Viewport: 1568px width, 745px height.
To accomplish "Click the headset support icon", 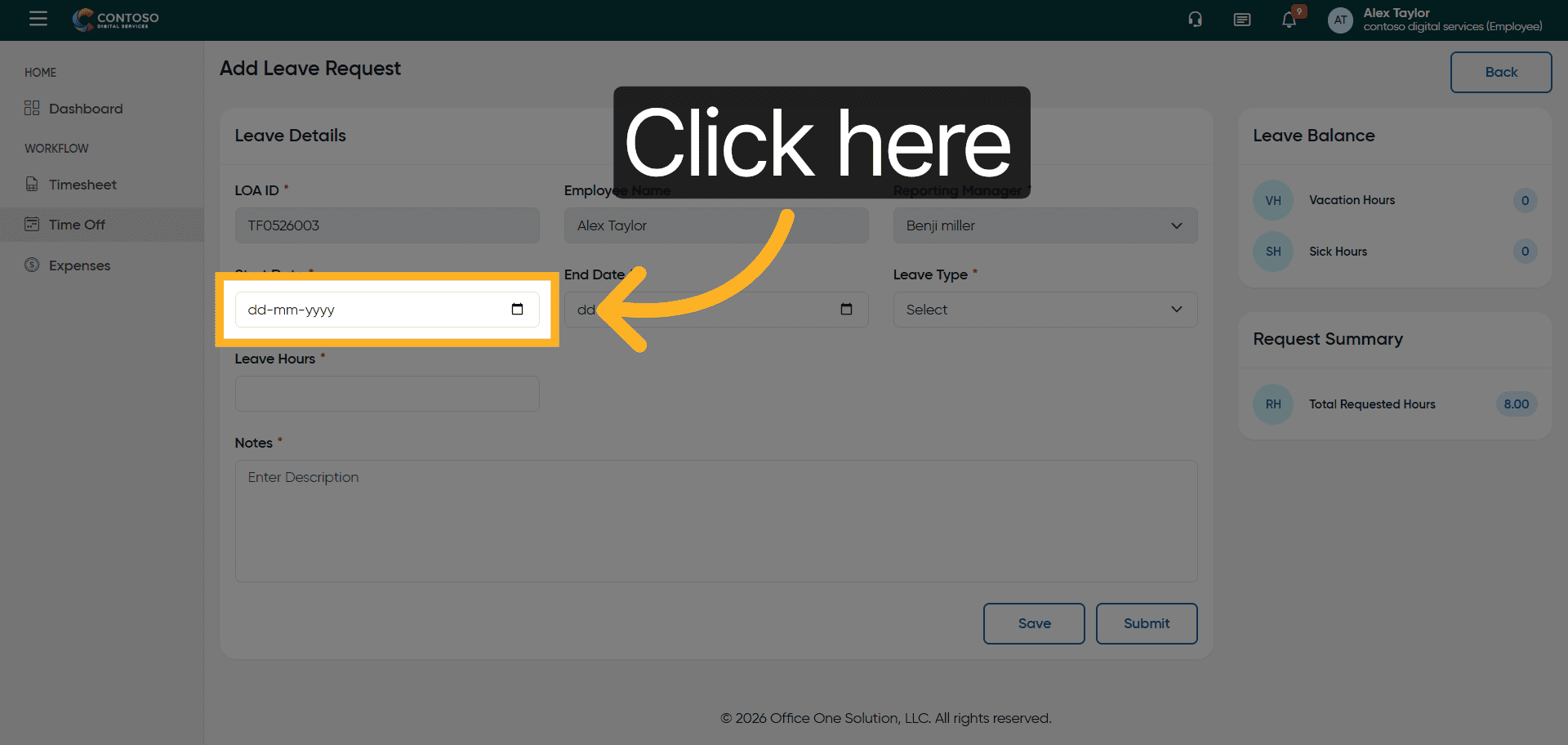I will (x=1195, y=20).
